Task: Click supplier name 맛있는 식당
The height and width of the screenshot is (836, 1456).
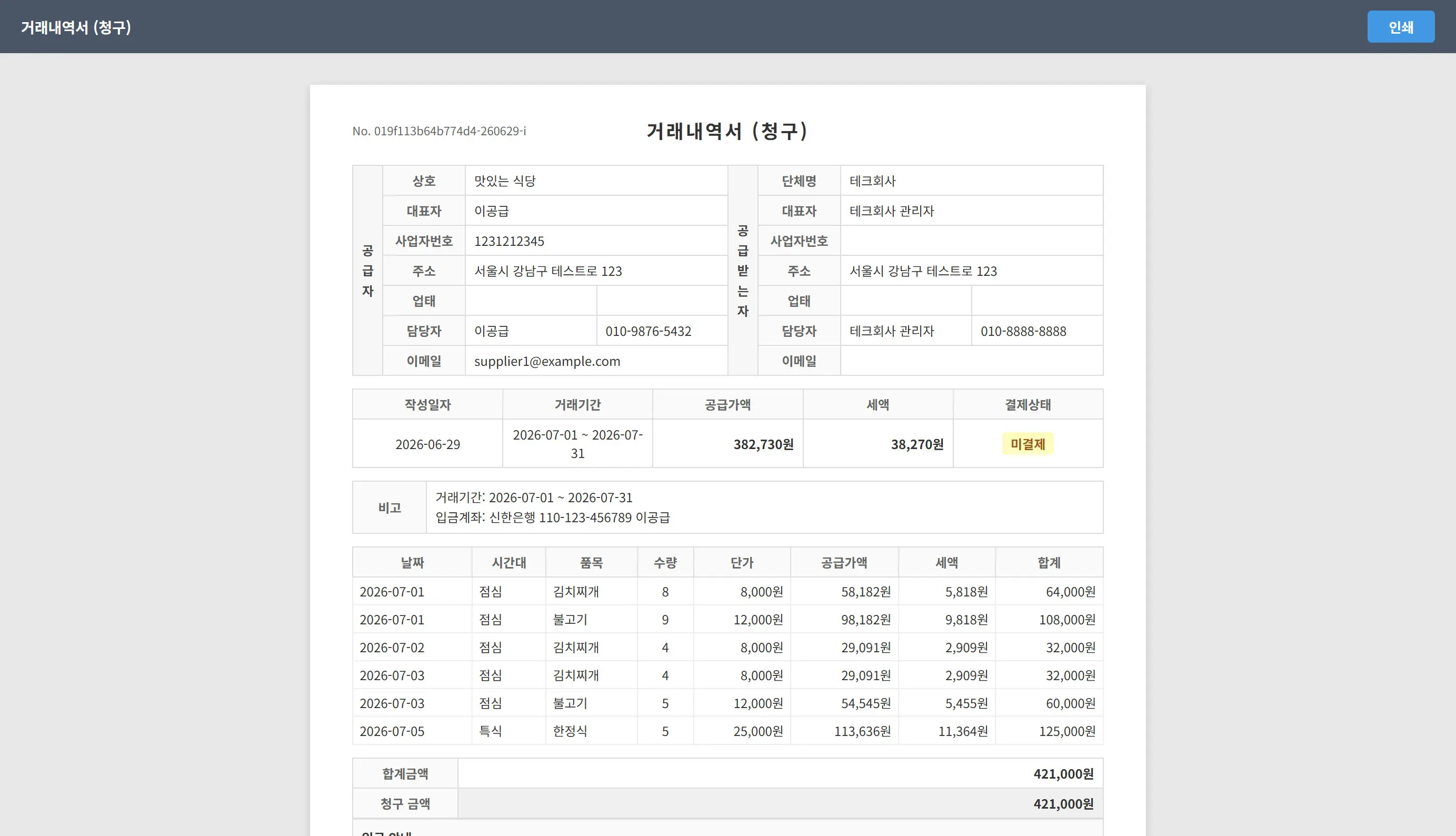Action: [505, 181]
